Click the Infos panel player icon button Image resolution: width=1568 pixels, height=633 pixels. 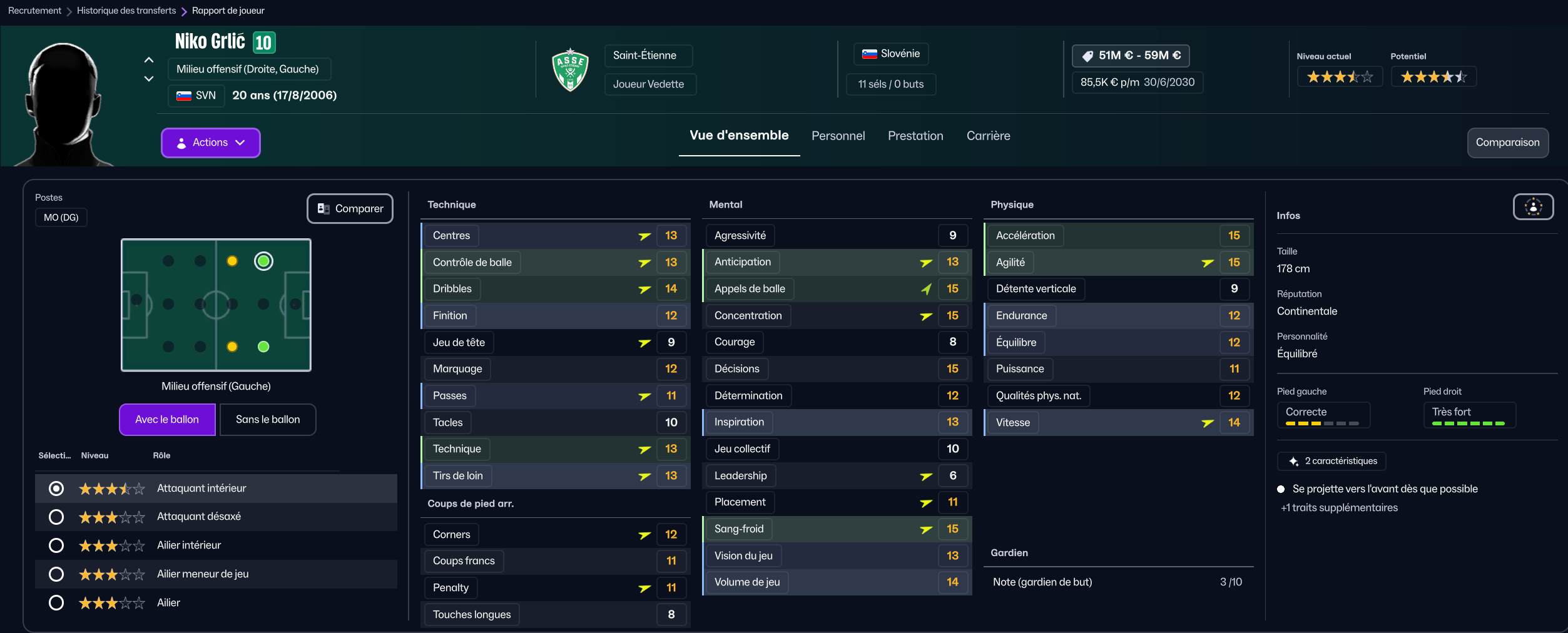[1532, 207]
